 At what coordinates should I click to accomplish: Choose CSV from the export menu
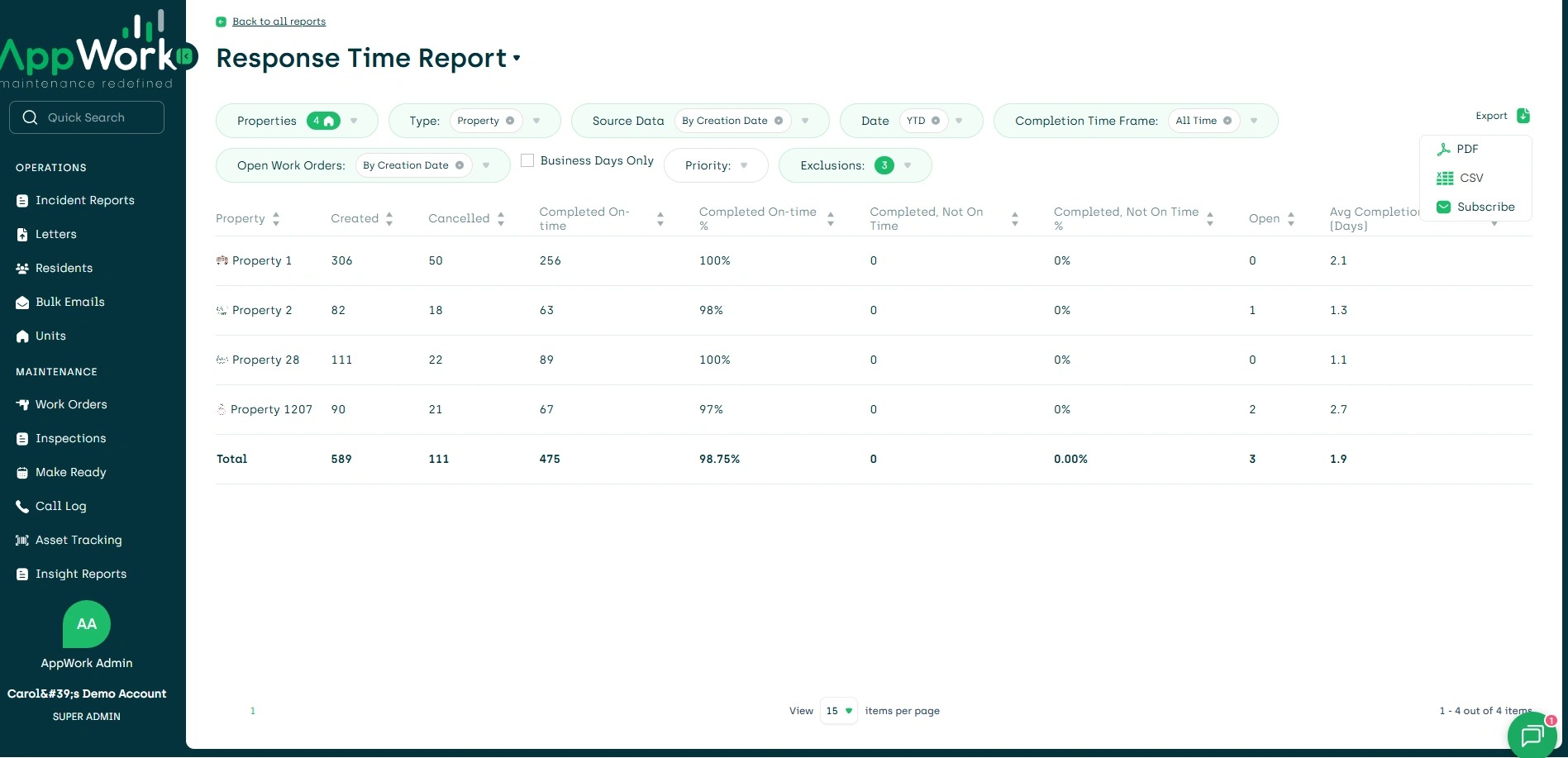[1471, 179]
